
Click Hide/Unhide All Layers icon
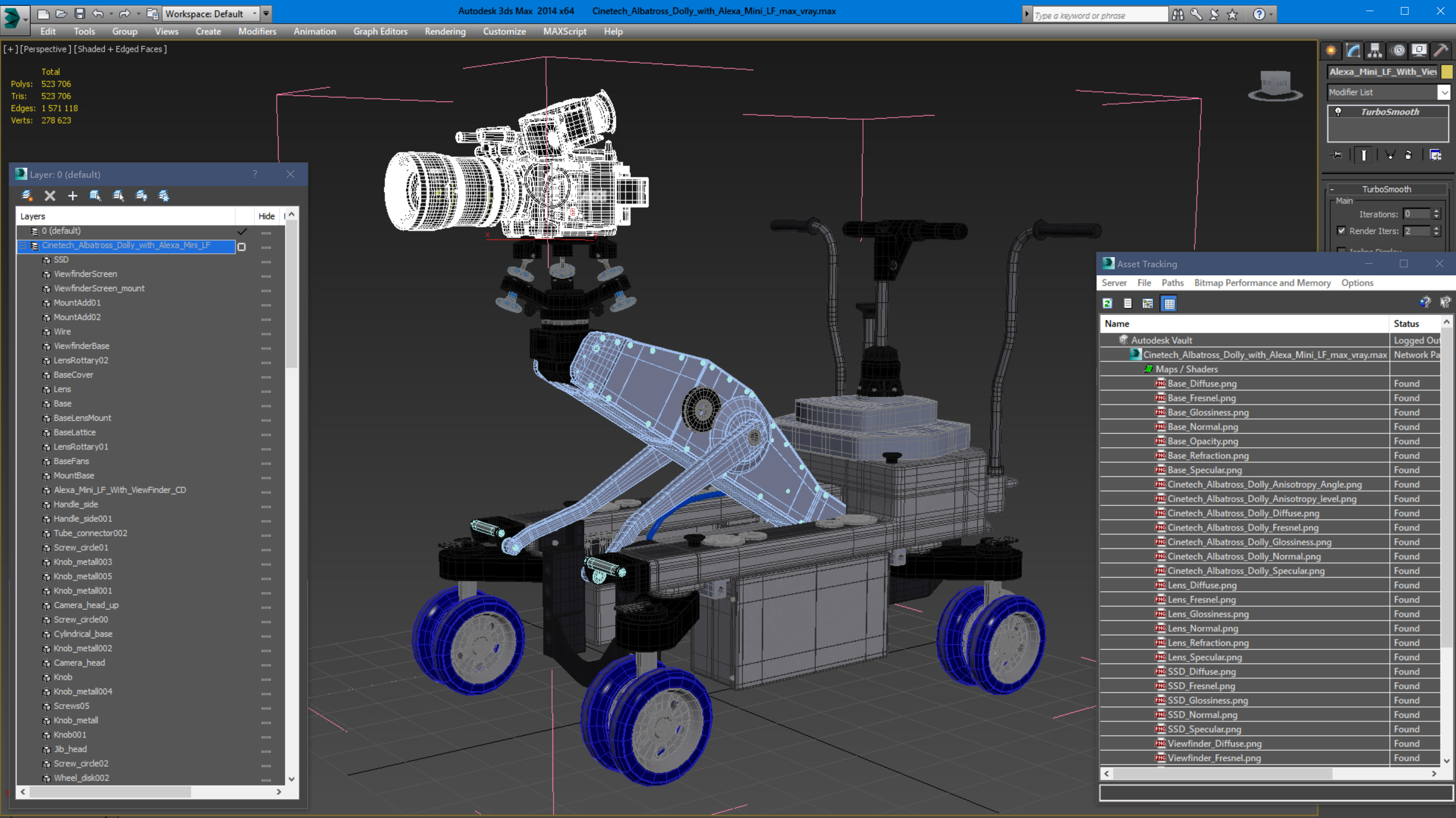(142, 196)
